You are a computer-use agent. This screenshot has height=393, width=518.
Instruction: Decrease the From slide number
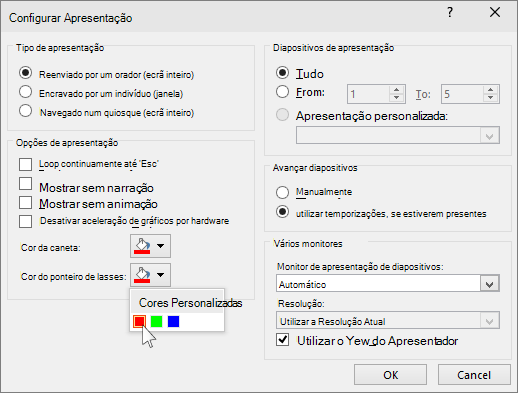(x=397, y=98)
